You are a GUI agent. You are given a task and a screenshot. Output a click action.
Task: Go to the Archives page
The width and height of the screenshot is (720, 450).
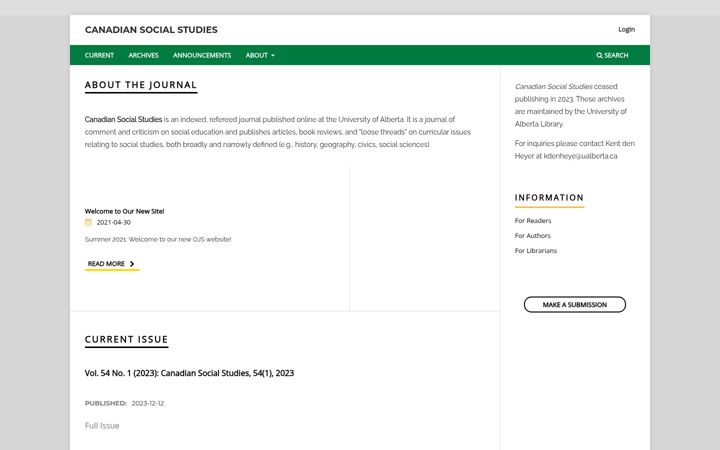click(143, 55)
